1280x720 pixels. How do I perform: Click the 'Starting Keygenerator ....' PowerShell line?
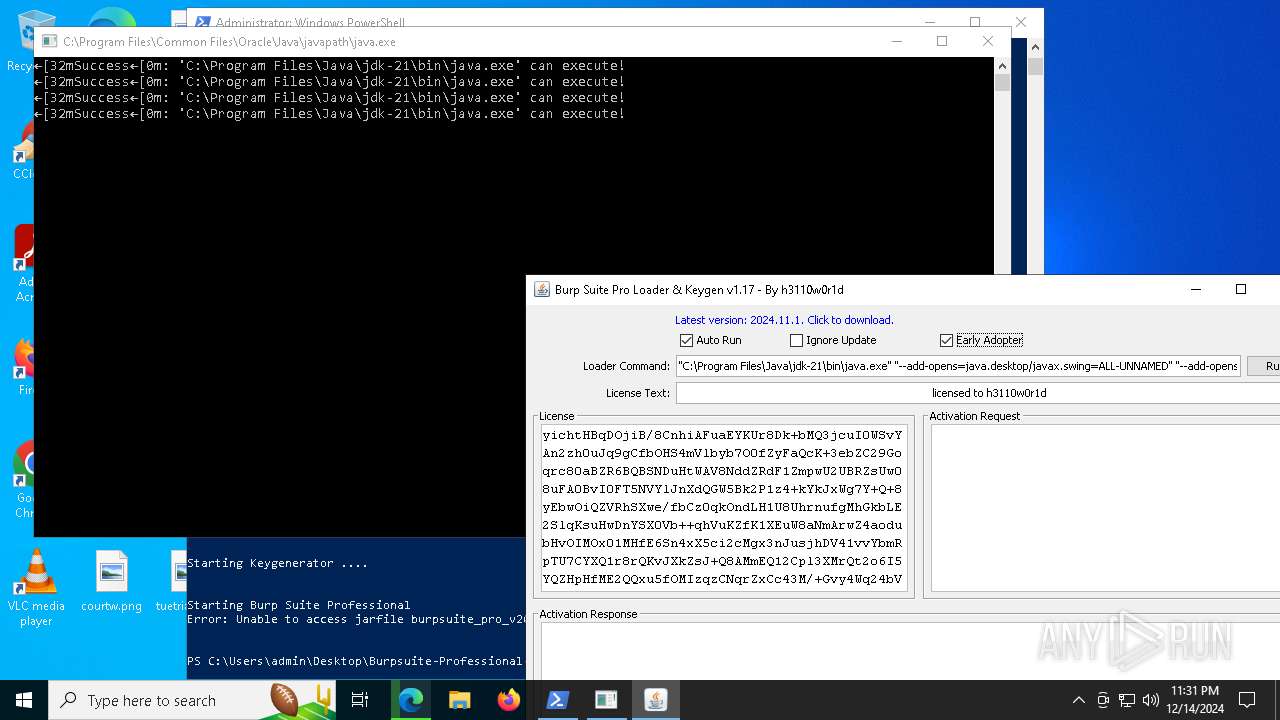coord(277,563)
